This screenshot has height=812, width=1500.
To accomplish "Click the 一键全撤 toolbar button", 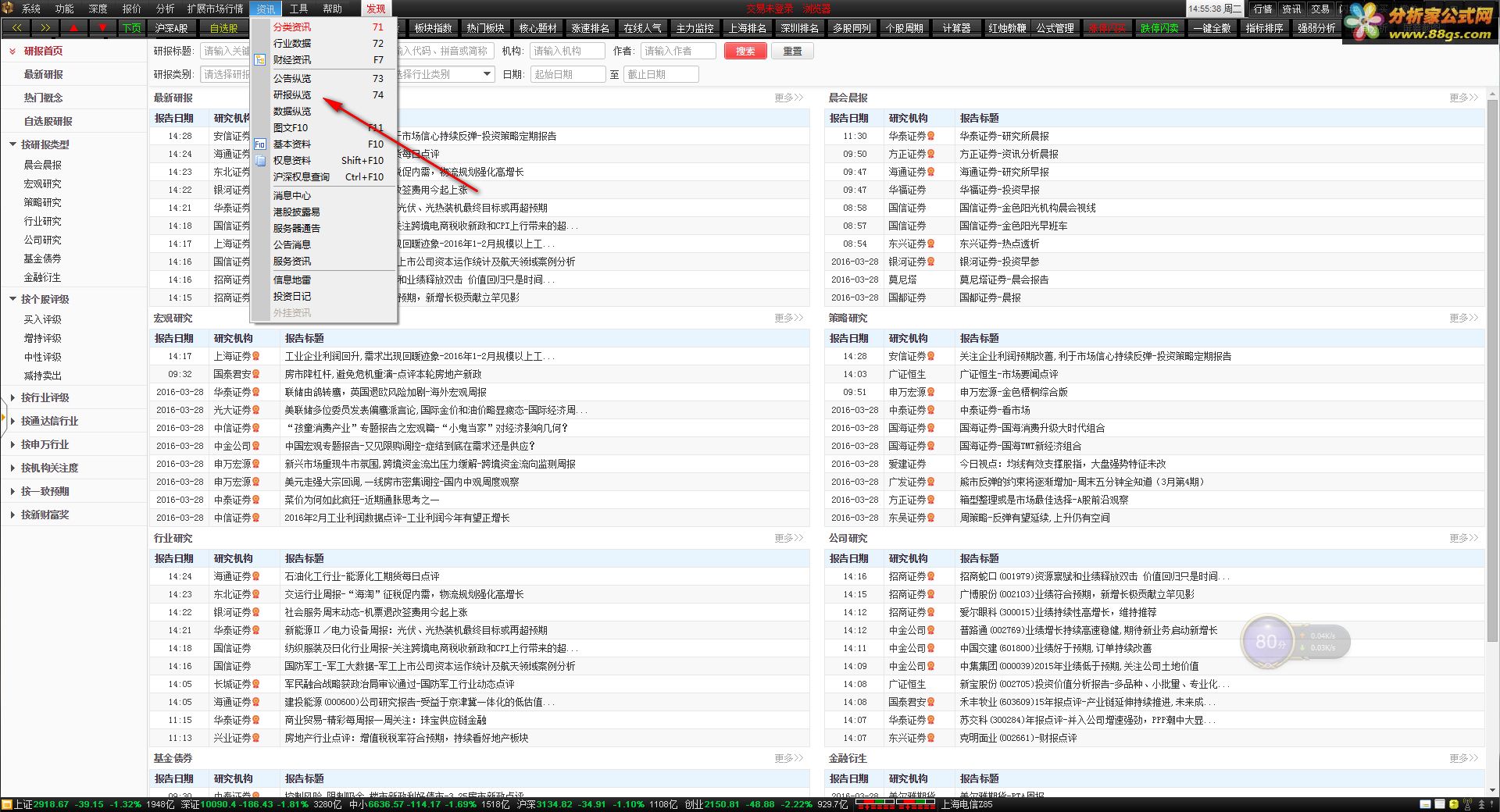I will 1212,28.
